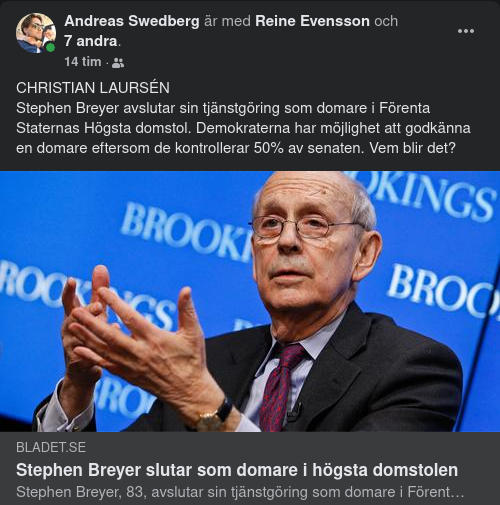The width and height of the screenshot is (500, 505).
Task: Click the eyeglasses in the article photo
Action: pos(305,227)
